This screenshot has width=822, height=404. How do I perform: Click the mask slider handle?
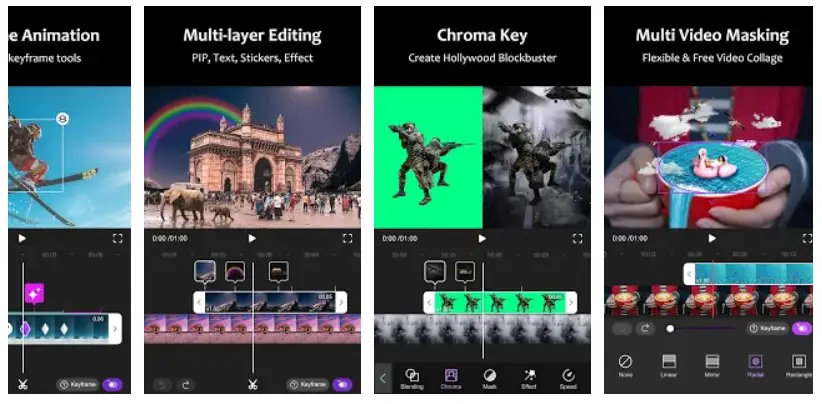pos(670,329)
